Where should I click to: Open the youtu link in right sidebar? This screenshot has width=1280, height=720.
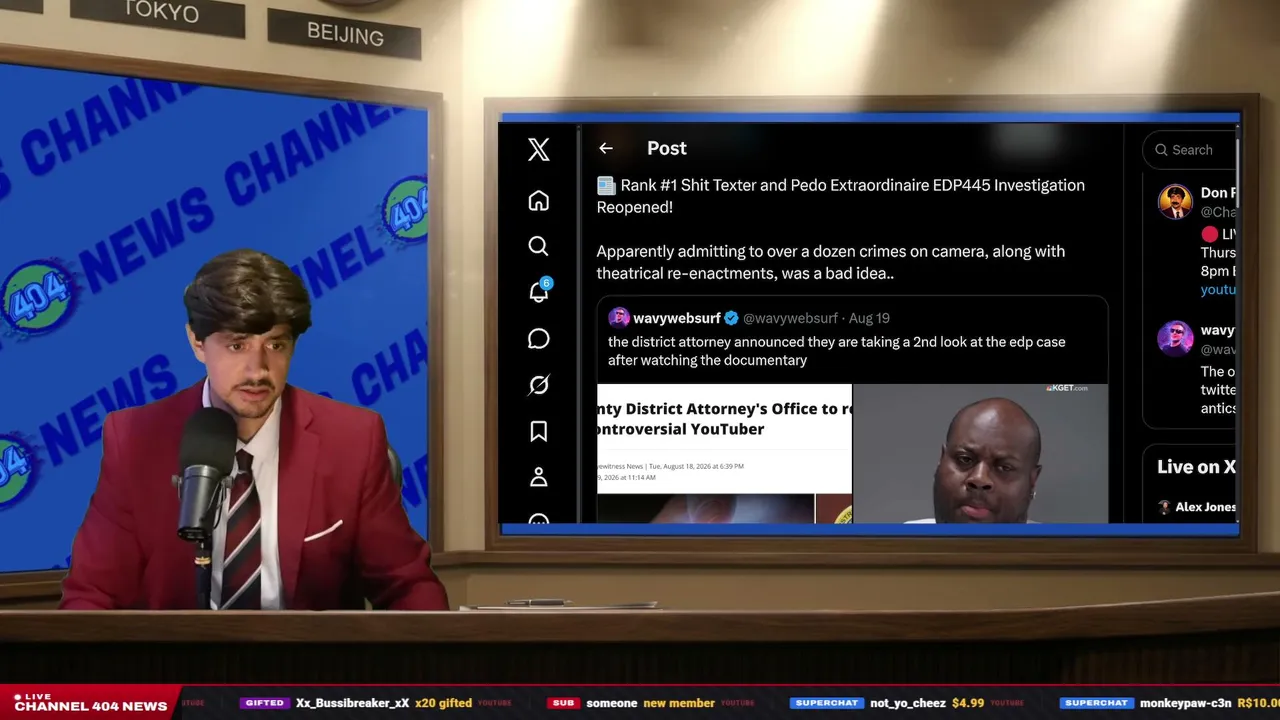pos(1218,290)
